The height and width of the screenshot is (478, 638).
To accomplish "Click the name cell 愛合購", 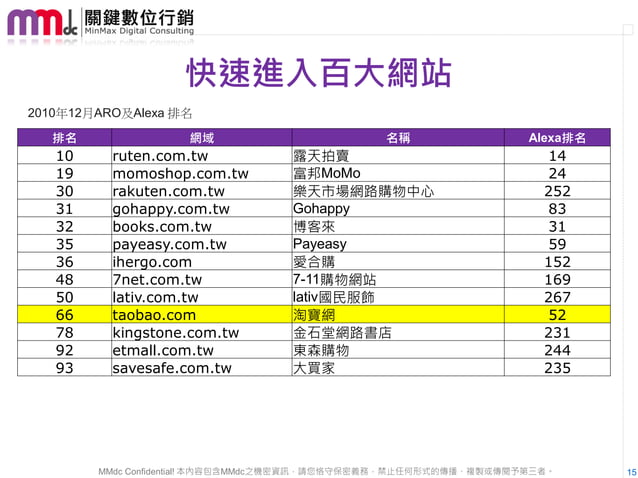I will point(398,262).
